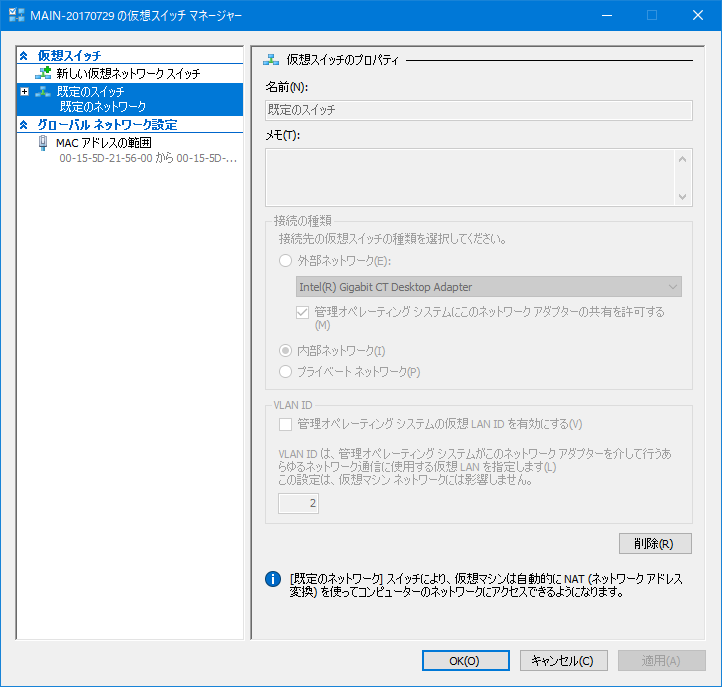The width and height of the screenshot is (722, 687).
Task: Select the プライベート ネットワーク(P) radio button
Action: (285, 372)
